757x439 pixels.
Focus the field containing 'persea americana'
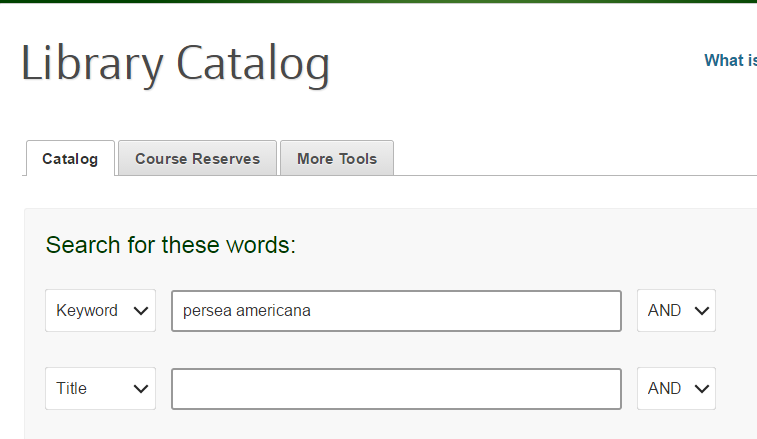pyautogui.click(x=396, y=311)
